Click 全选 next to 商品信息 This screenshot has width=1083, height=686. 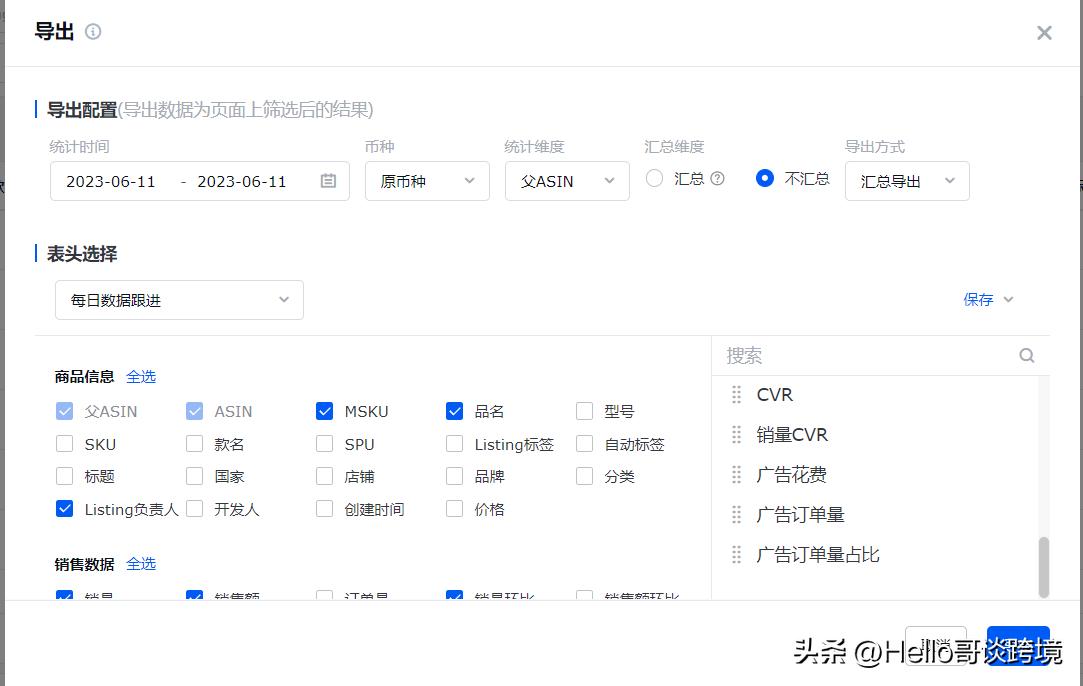pos(141,376)
